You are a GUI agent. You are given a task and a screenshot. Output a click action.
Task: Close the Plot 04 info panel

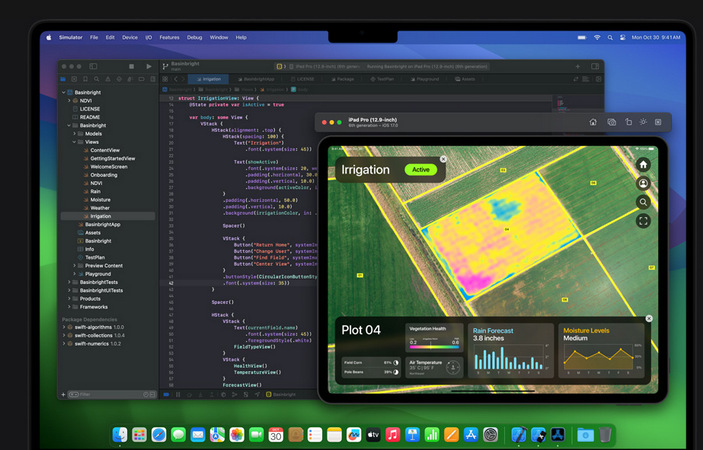click(649, 318)
